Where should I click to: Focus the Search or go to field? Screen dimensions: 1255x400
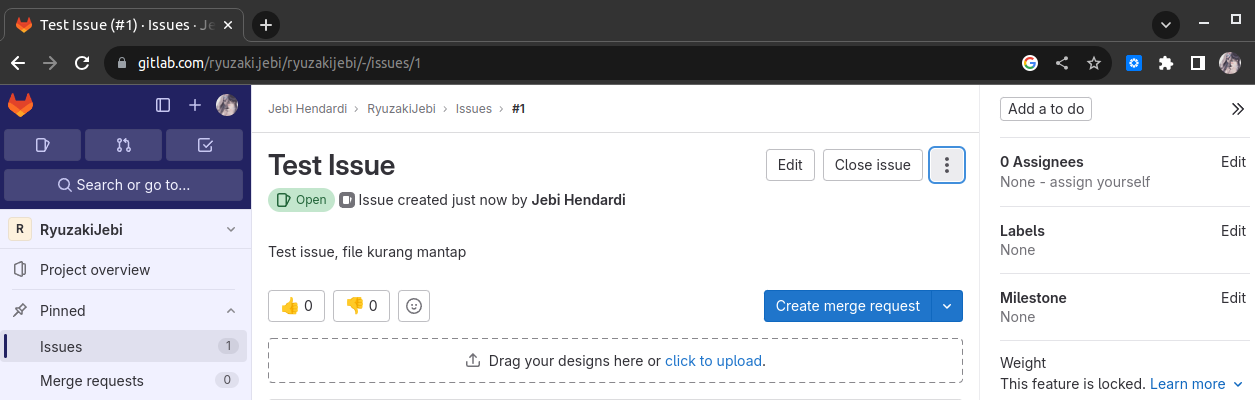click(x=124, y=185)
